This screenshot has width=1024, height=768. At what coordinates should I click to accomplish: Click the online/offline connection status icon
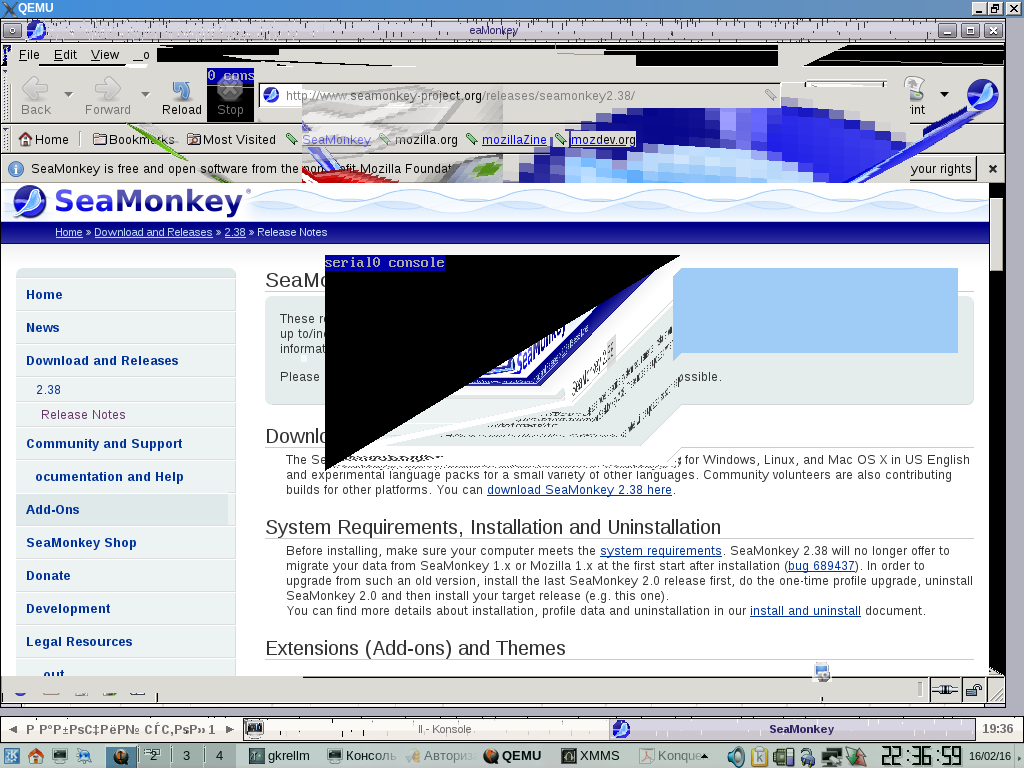tap(944, 689)
